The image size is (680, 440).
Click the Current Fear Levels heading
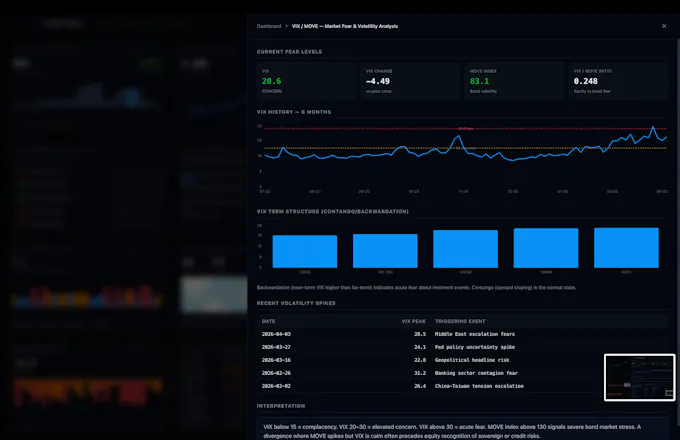289,52
